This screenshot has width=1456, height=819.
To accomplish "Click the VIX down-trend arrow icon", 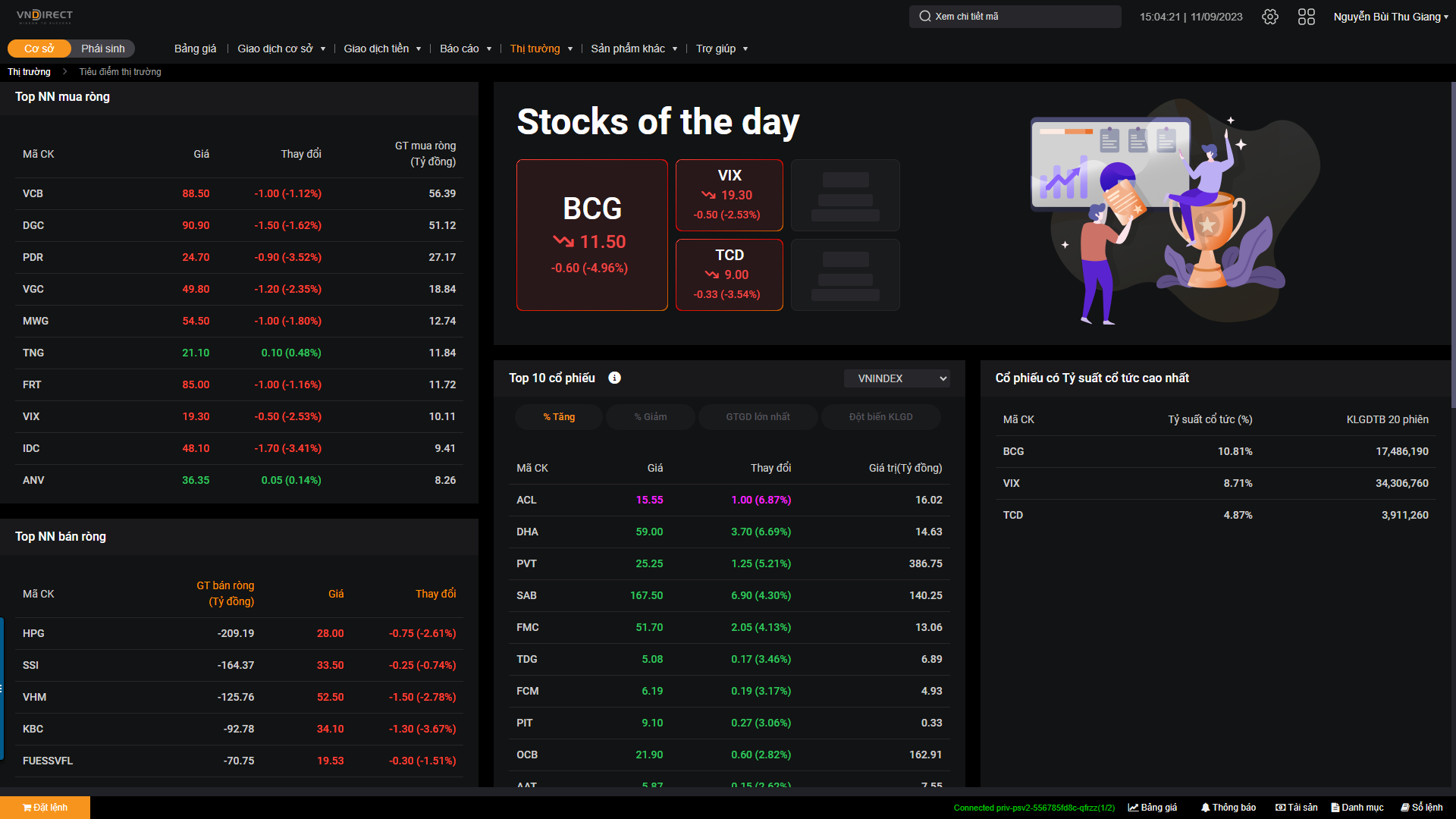I will [x=708, y=195].
